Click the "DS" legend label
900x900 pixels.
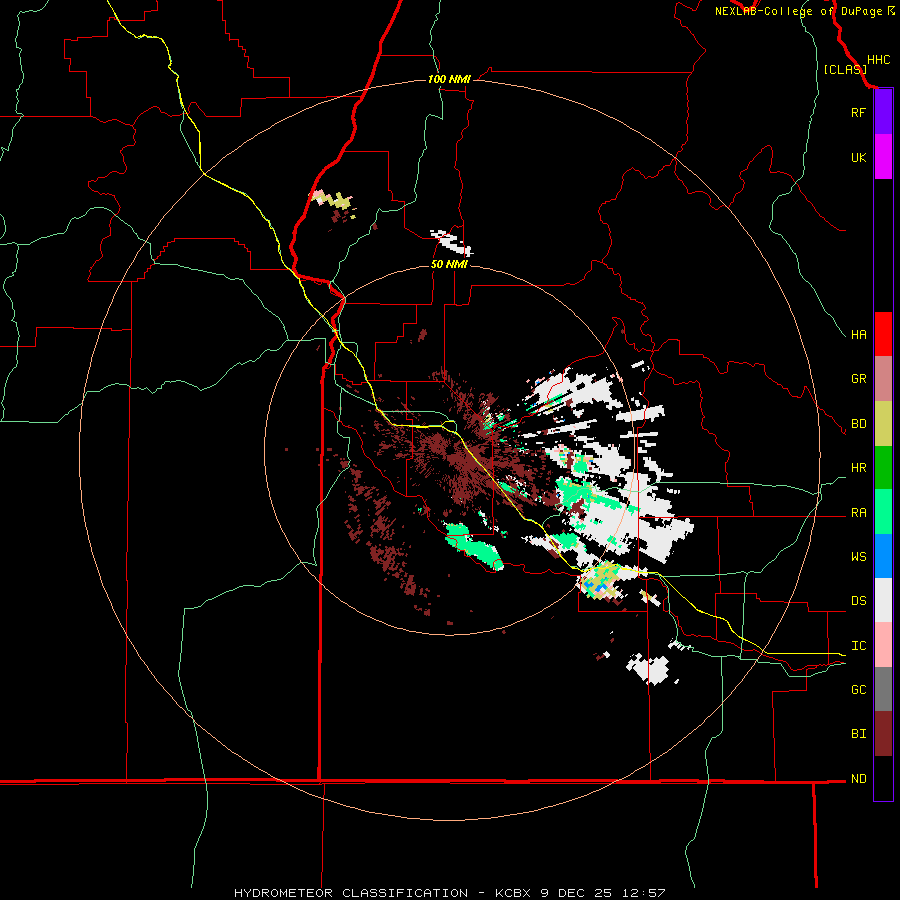[x=858, y=601]
